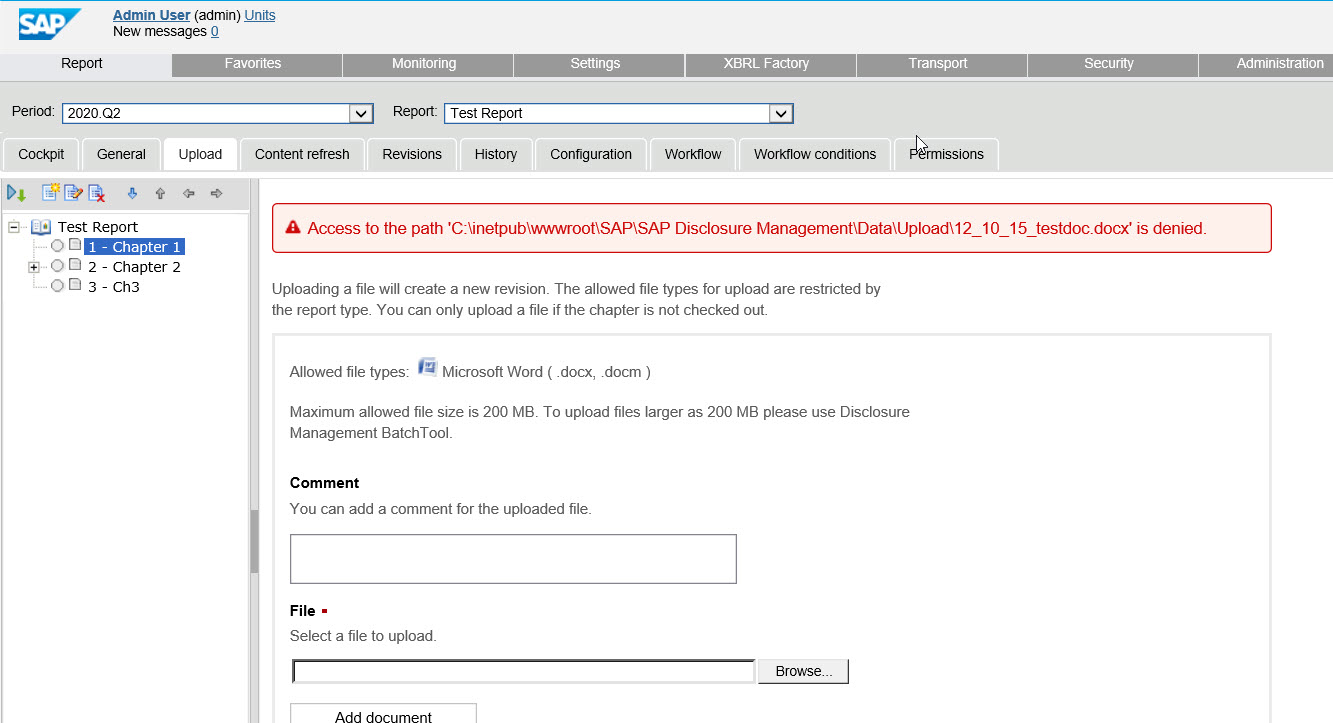
Task: Open the new messages count link
Action: [215, 31]
